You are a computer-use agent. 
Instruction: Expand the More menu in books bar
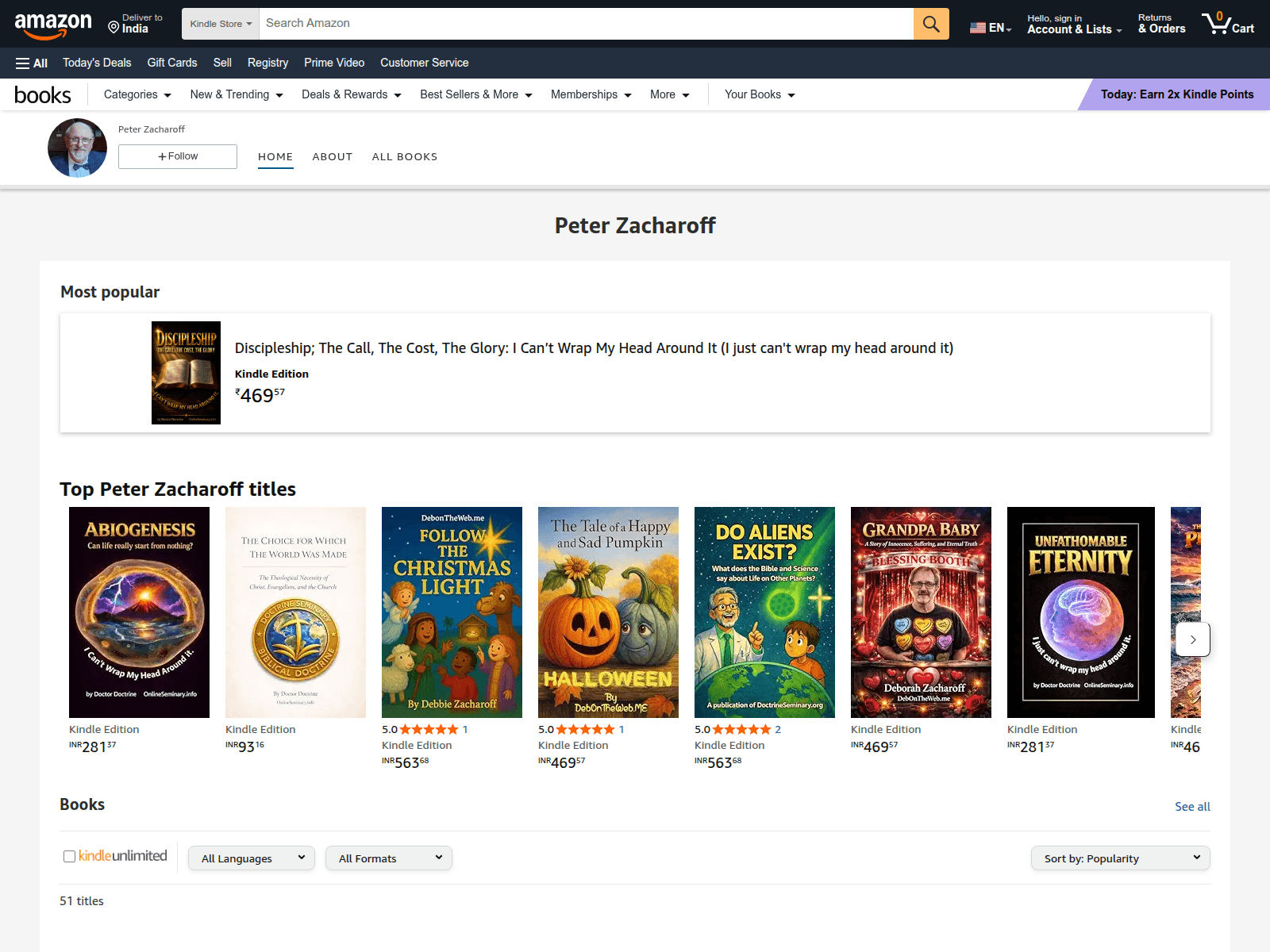click(670, 94)
